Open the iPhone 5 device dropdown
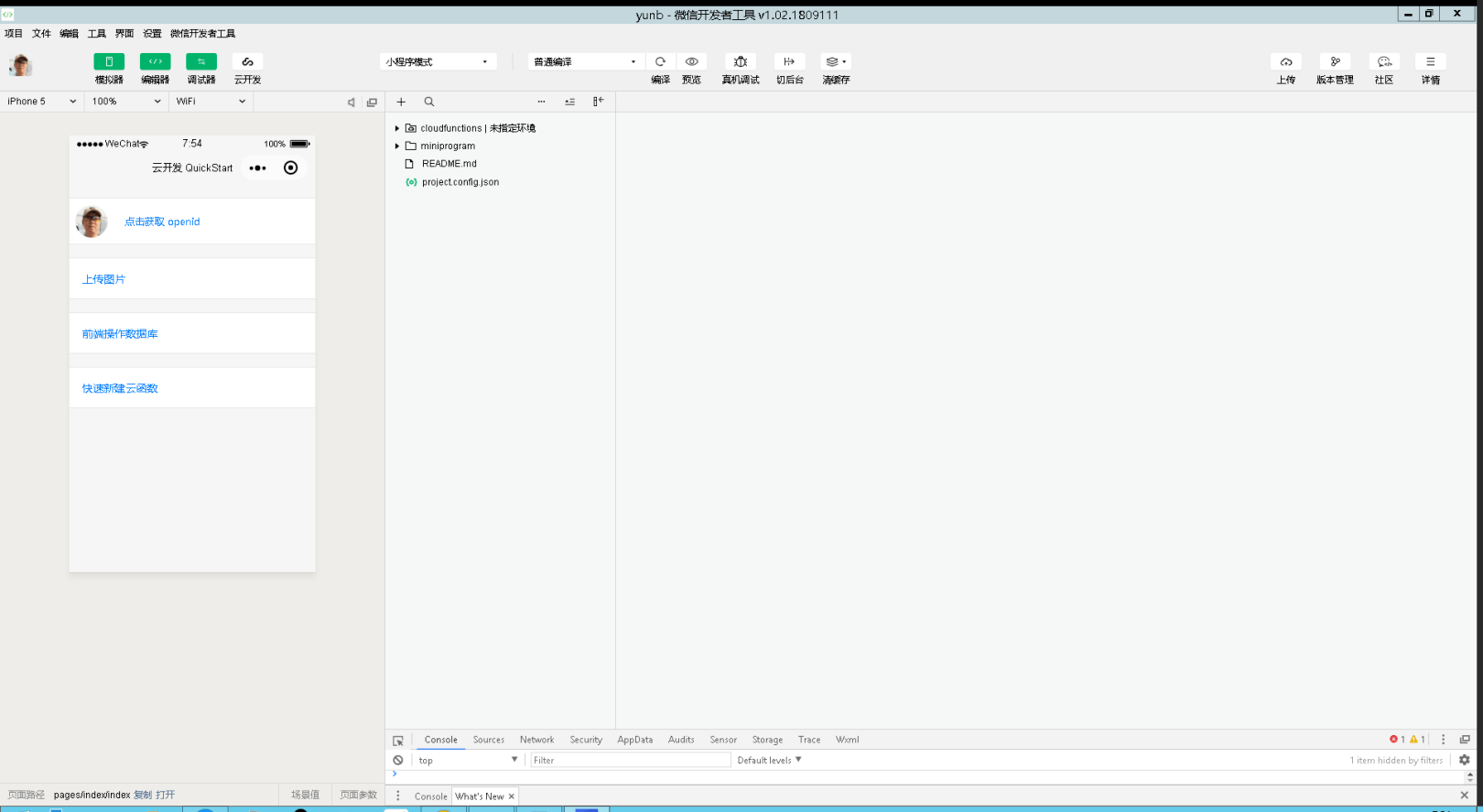The height and width of the screenshot is (812, 1483). 42,102
